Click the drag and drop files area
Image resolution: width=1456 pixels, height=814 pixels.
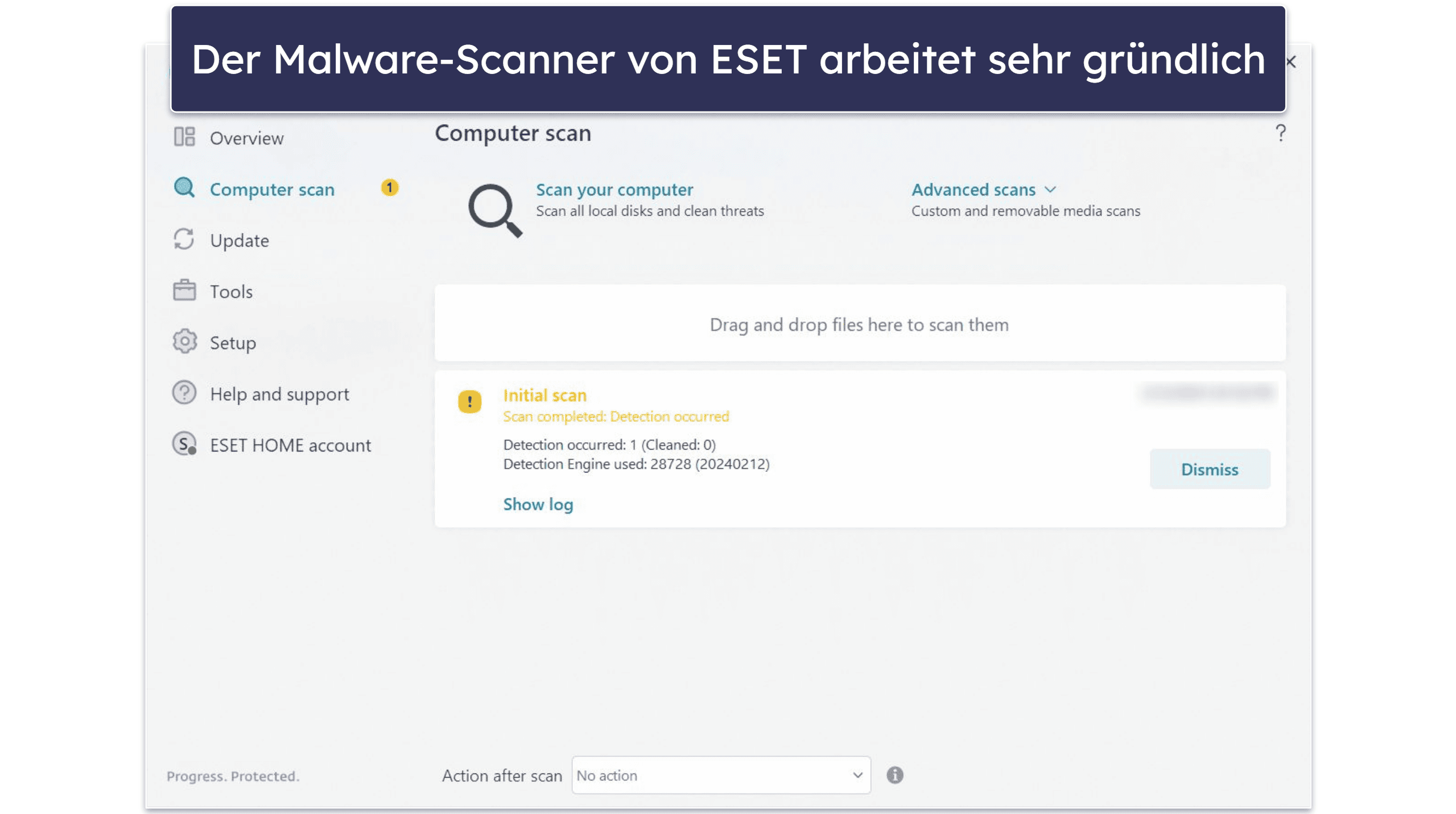(859, 324)
